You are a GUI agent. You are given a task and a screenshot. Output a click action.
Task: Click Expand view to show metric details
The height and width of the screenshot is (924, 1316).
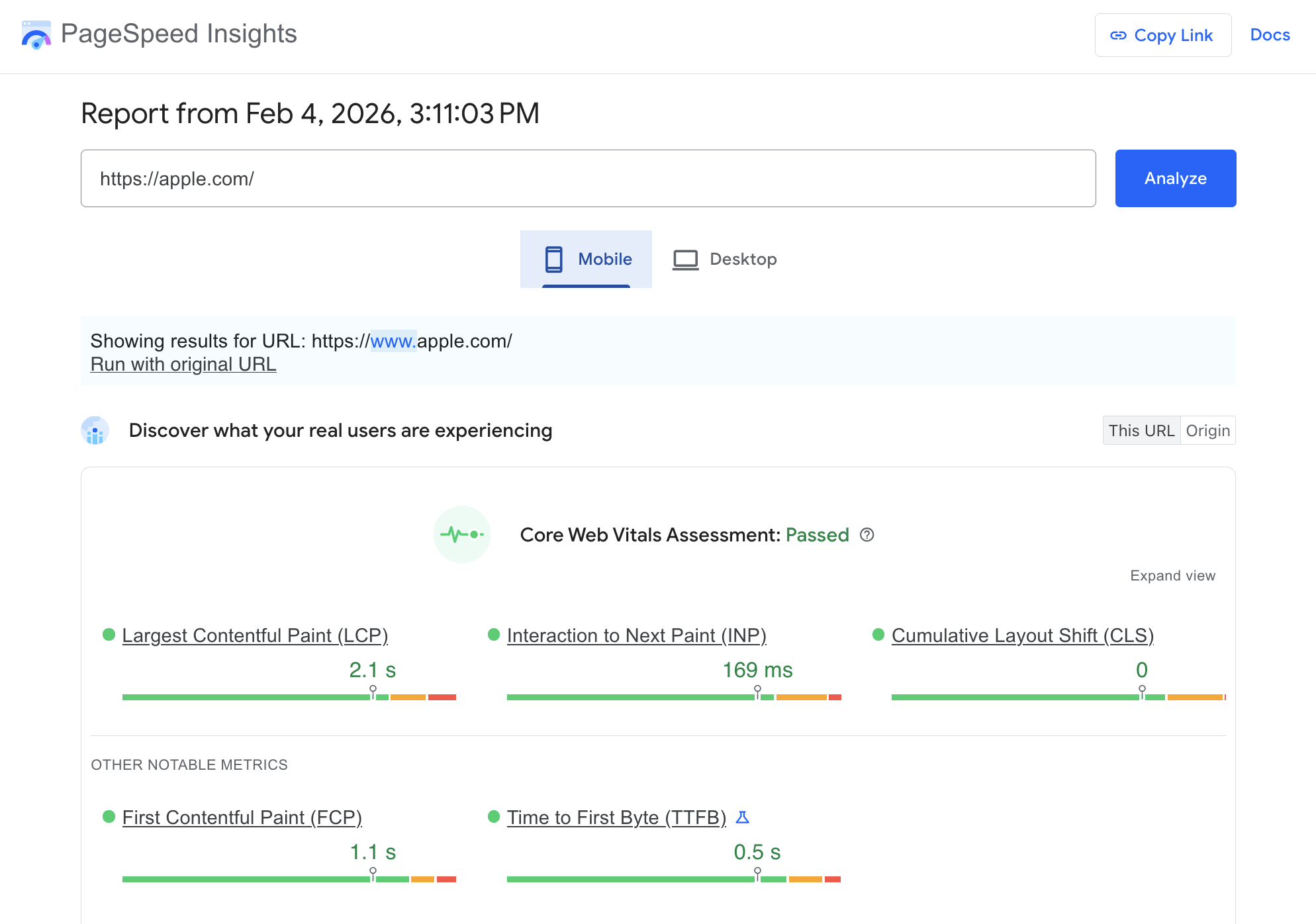coord(1173,575)
